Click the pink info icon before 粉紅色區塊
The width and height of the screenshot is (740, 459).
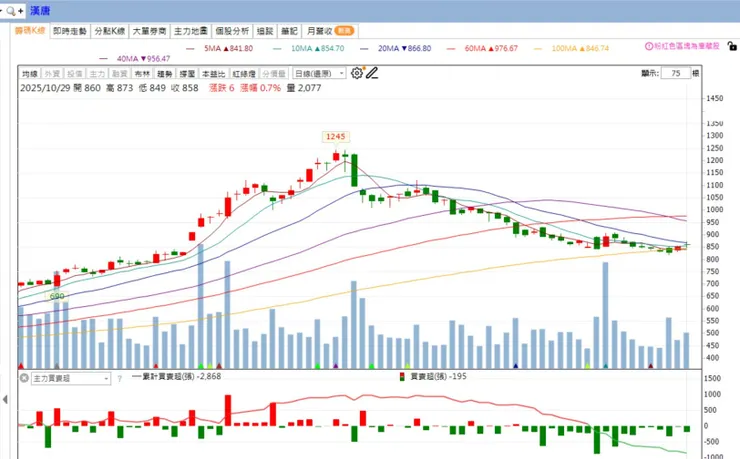[x=649, y=46]
